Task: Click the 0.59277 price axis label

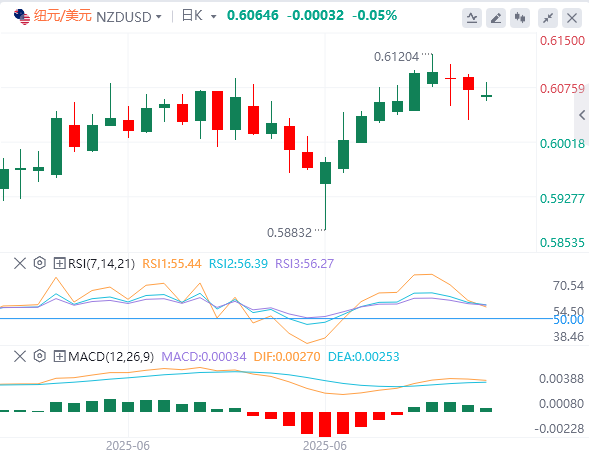Action: click(562, 198)
